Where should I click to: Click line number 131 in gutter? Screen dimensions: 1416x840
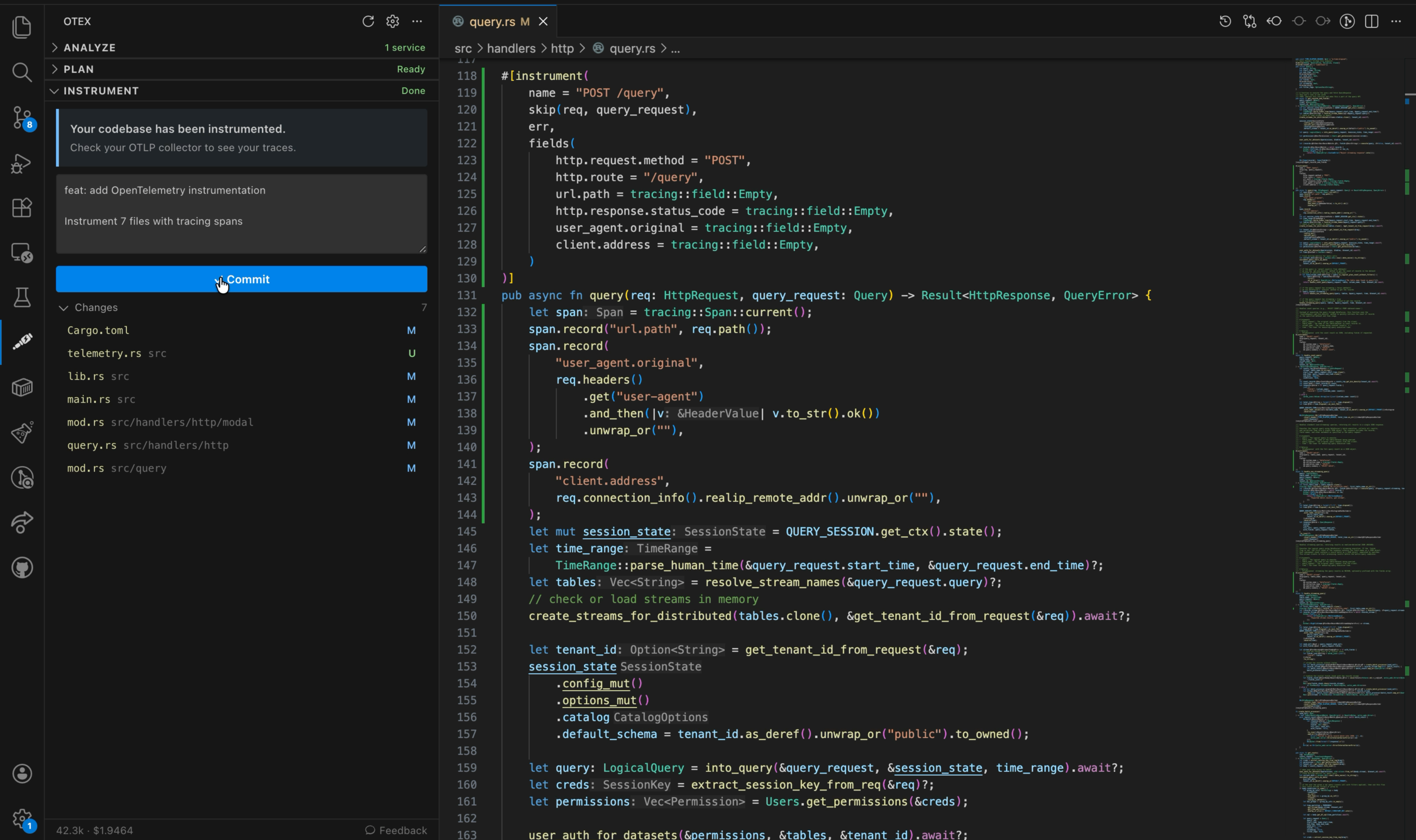pyautogui.click(x=467, y=295)
